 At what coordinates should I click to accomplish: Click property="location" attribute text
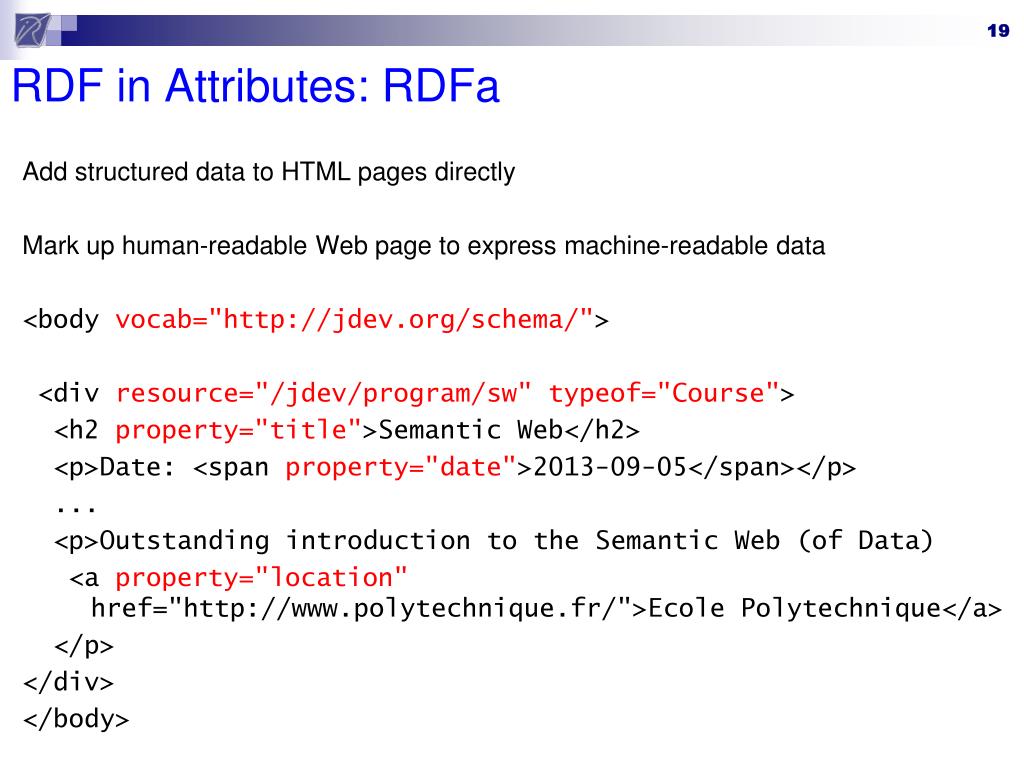pyautogui.click(x=261, y=578)
